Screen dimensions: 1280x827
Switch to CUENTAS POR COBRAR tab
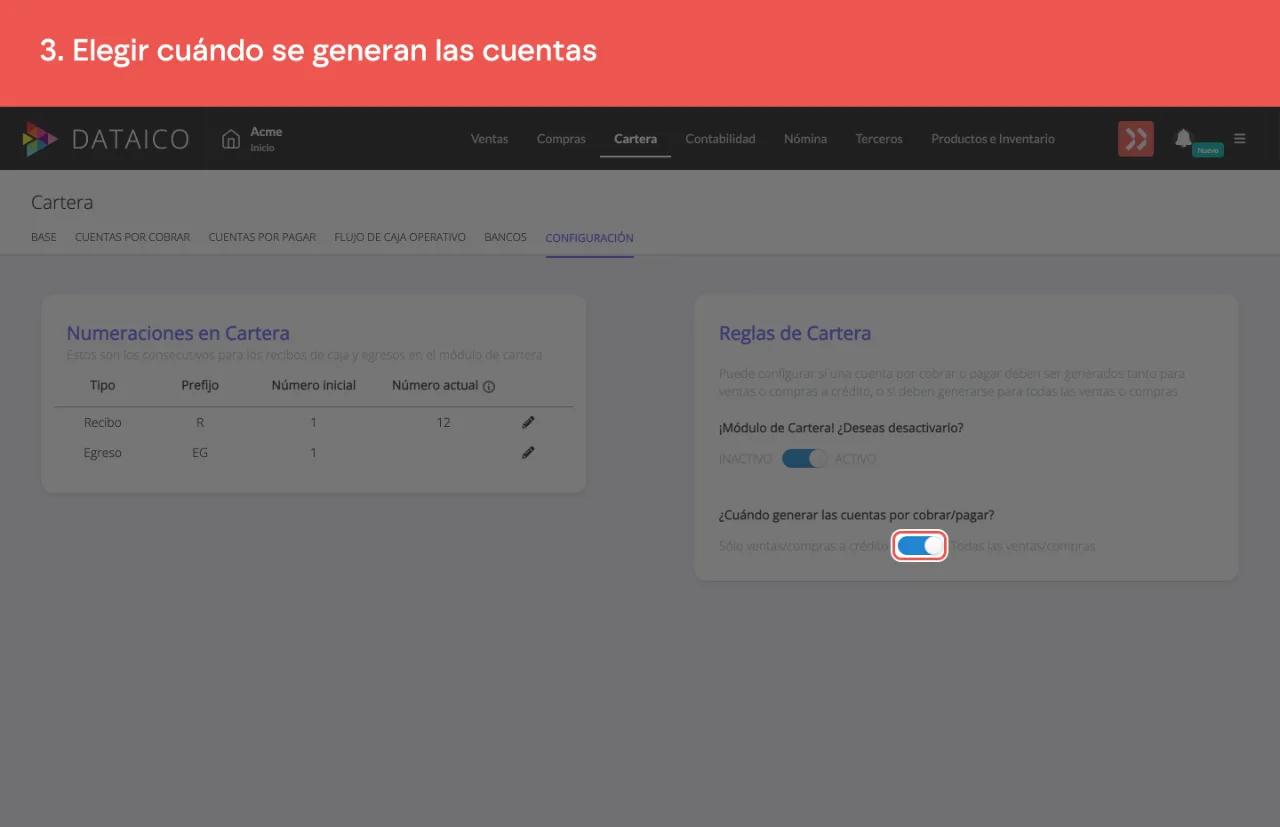pyautogui.click(x=132, y=238)
